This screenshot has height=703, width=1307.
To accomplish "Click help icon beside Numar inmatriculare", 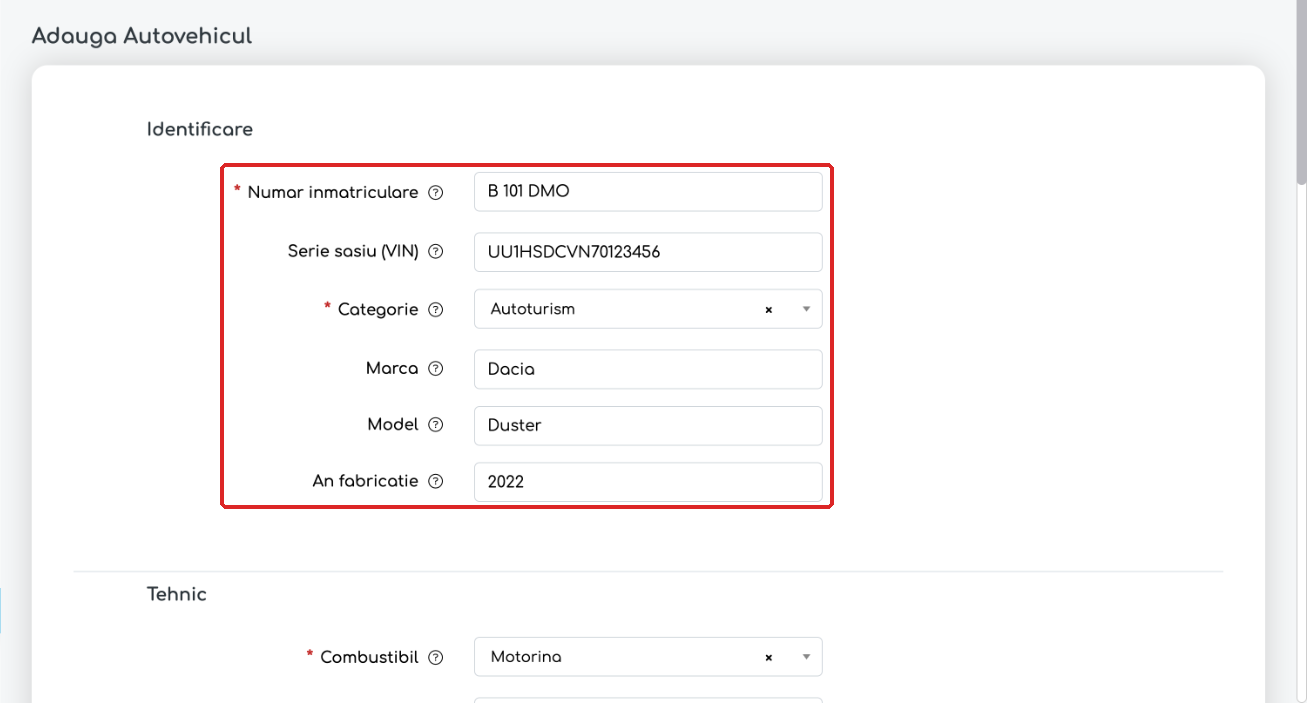I will point(436,193).
